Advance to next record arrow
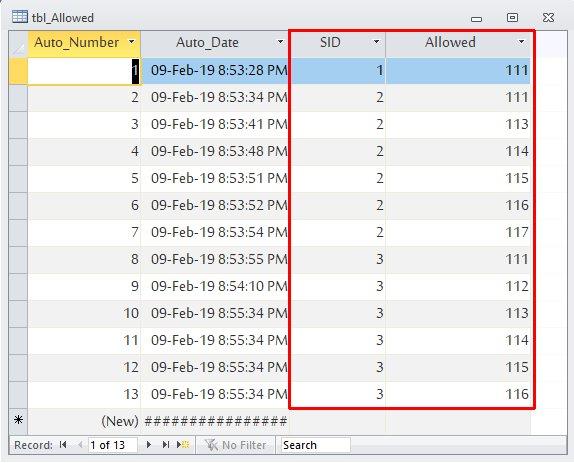Image resolution: width=574 pixels, height=463 pixels. point(149,445)
